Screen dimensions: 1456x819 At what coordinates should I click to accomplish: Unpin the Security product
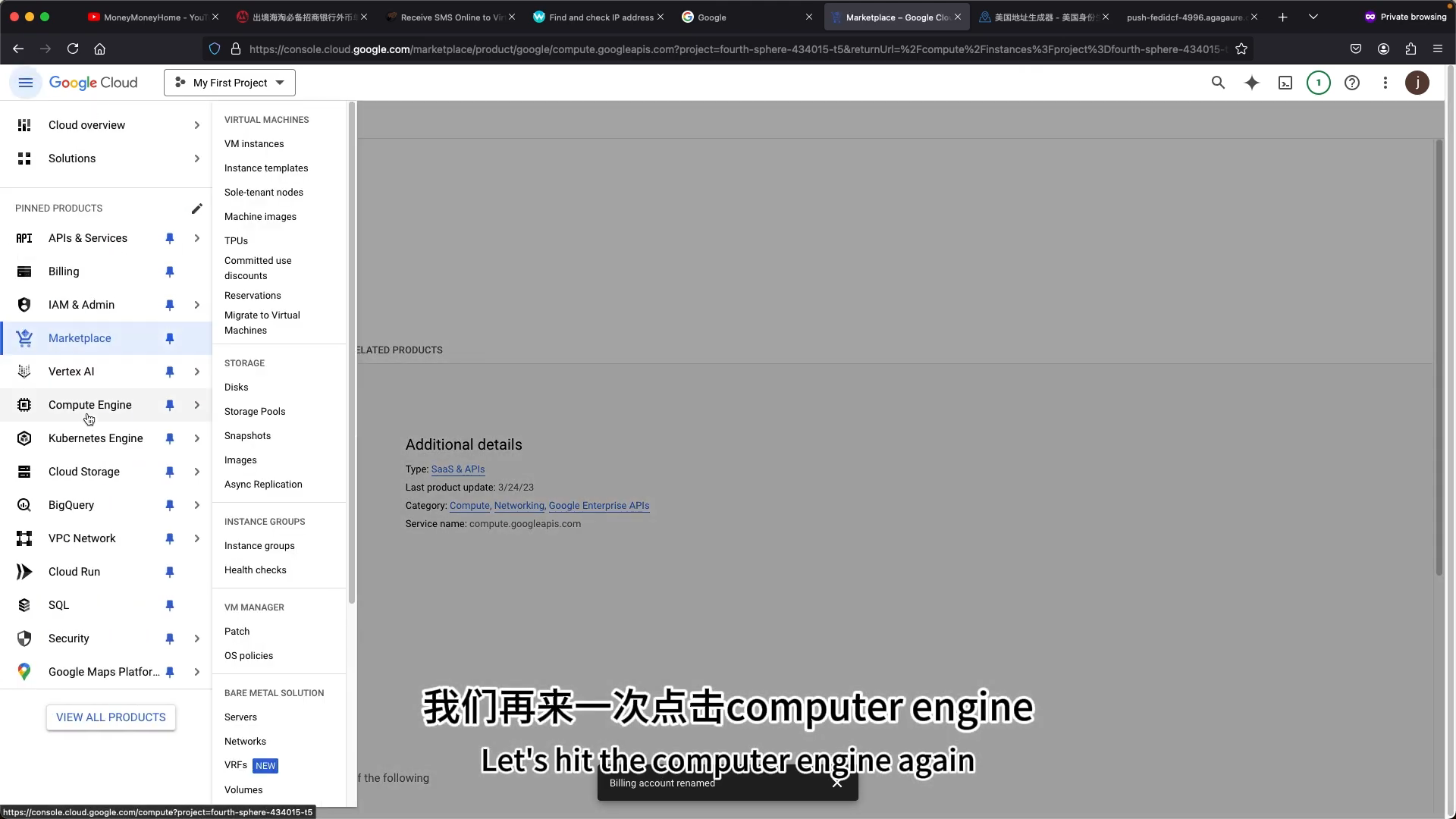tap(170, 639)
